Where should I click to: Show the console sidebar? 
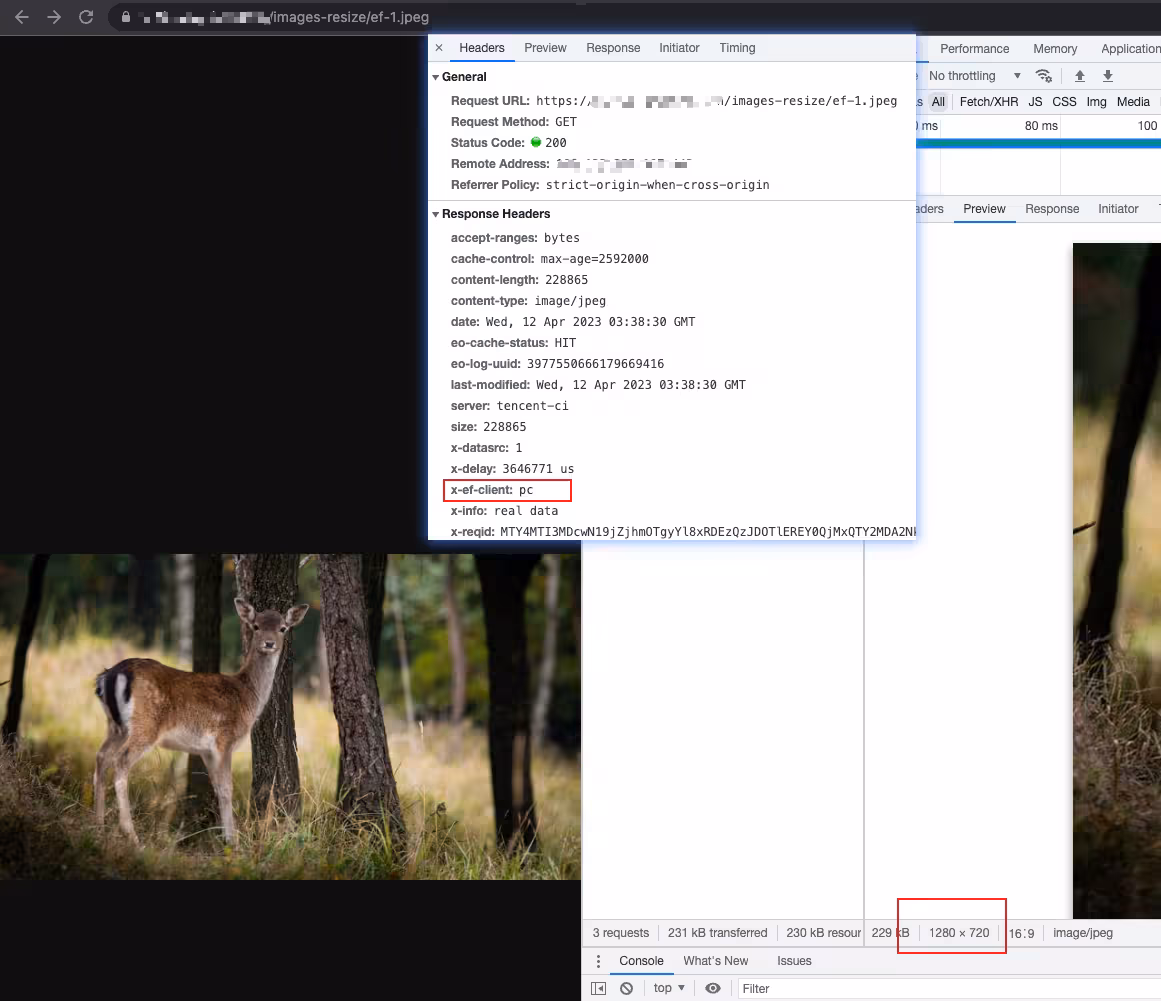point(598,988)
